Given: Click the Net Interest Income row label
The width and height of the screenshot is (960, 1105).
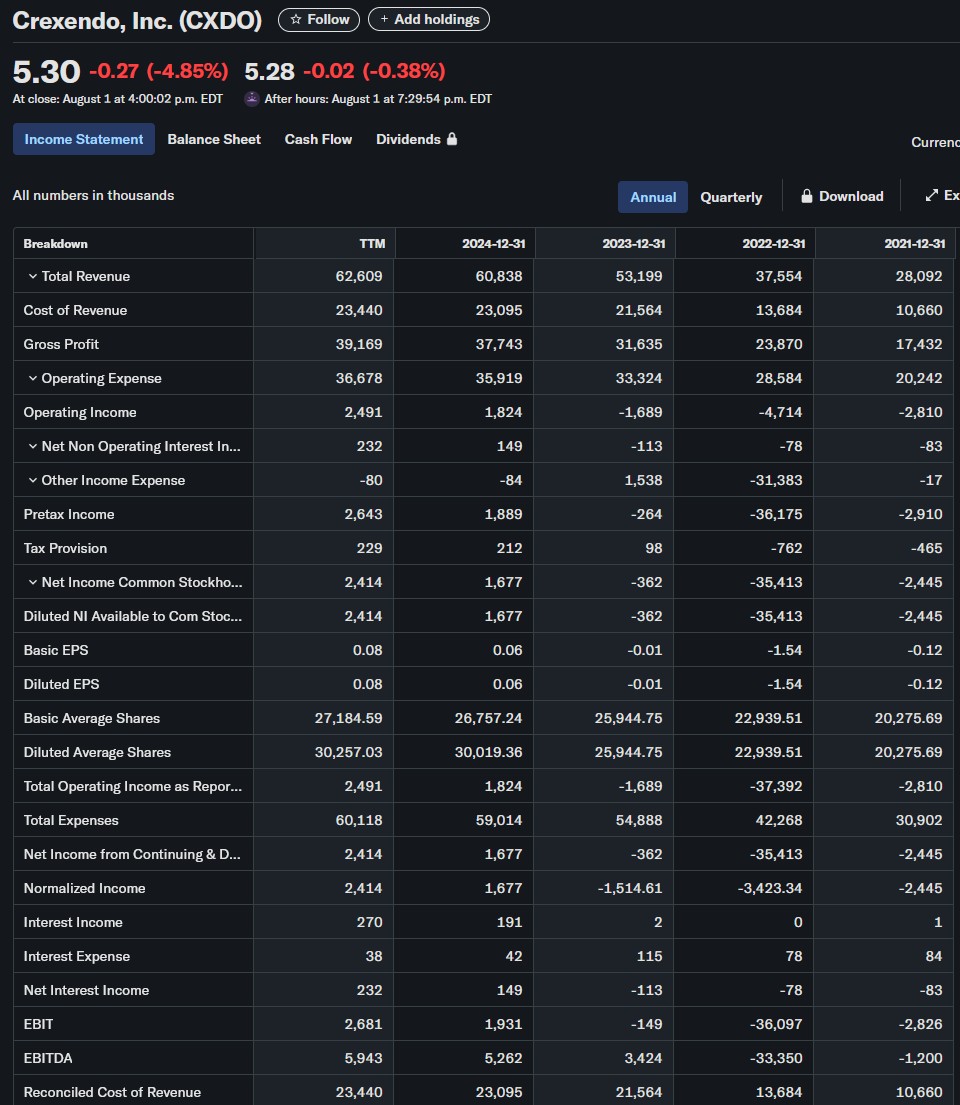Looking at the screenshot, I should coord(87,990).
